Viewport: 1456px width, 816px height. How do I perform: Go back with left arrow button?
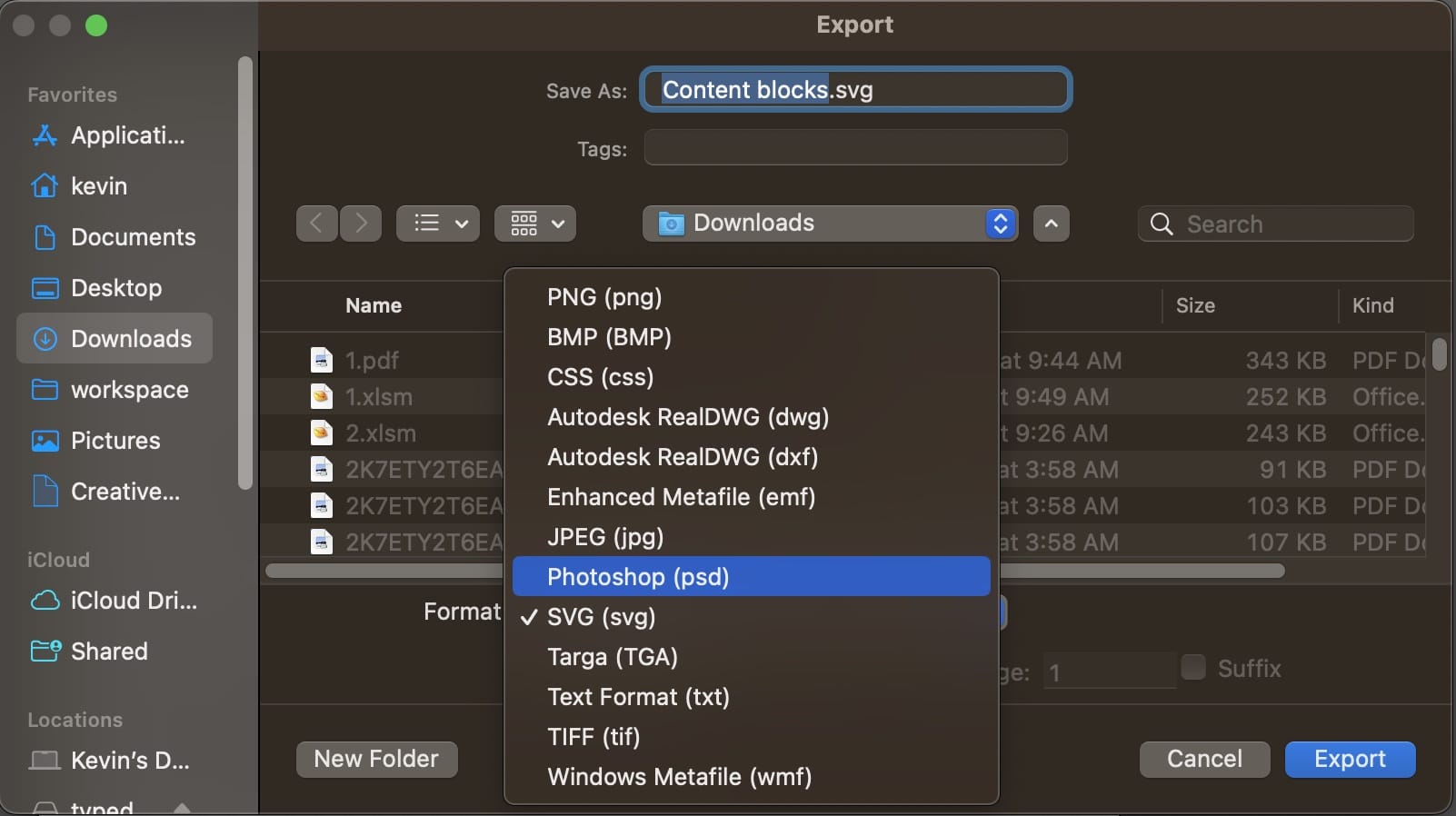point(316,224)
